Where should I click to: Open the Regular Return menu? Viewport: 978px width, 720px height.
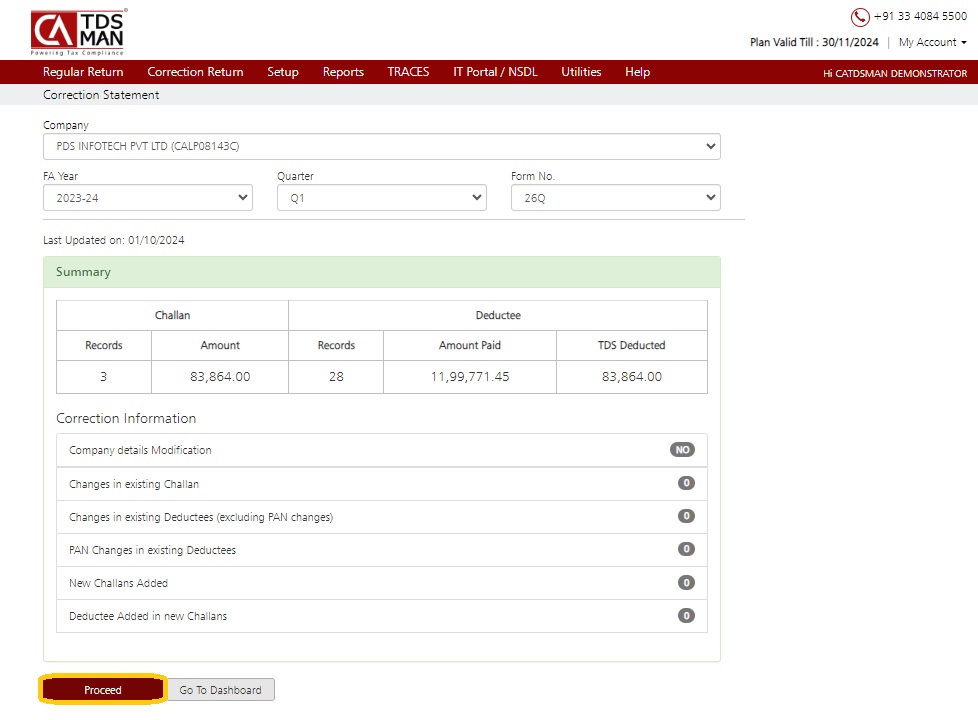(83, 72)
